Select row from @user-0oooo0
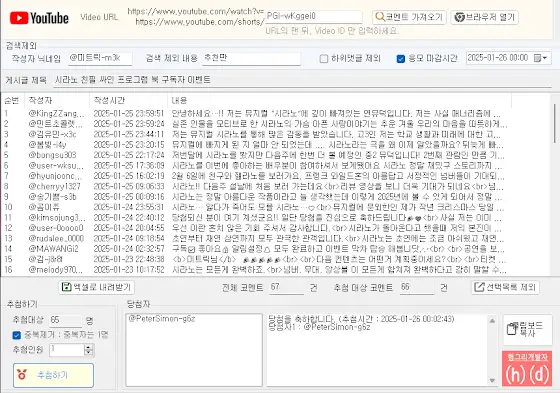The height and width of the screenshot is (393, 560). 255,228
